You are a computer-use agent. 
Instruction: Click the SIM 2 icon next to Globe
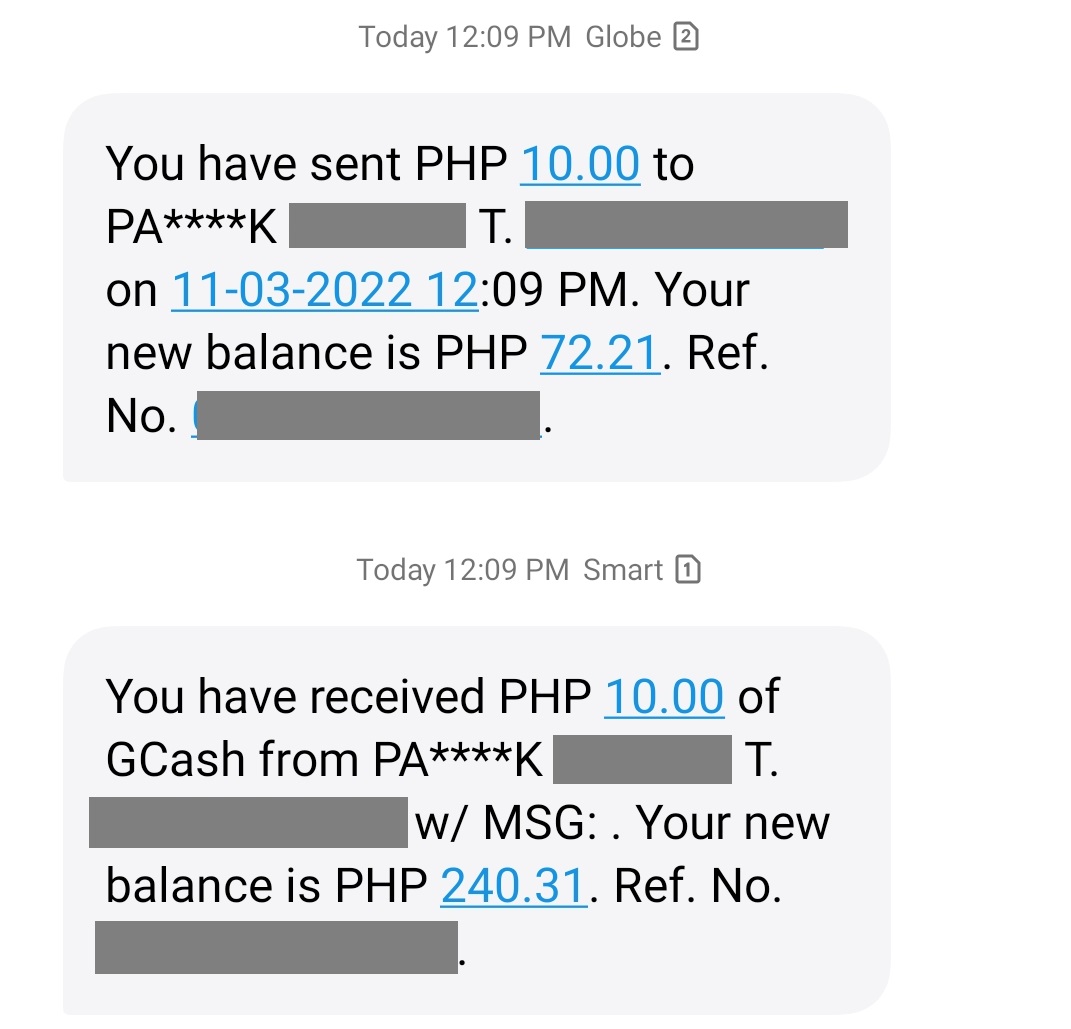[x=685, y=36]
